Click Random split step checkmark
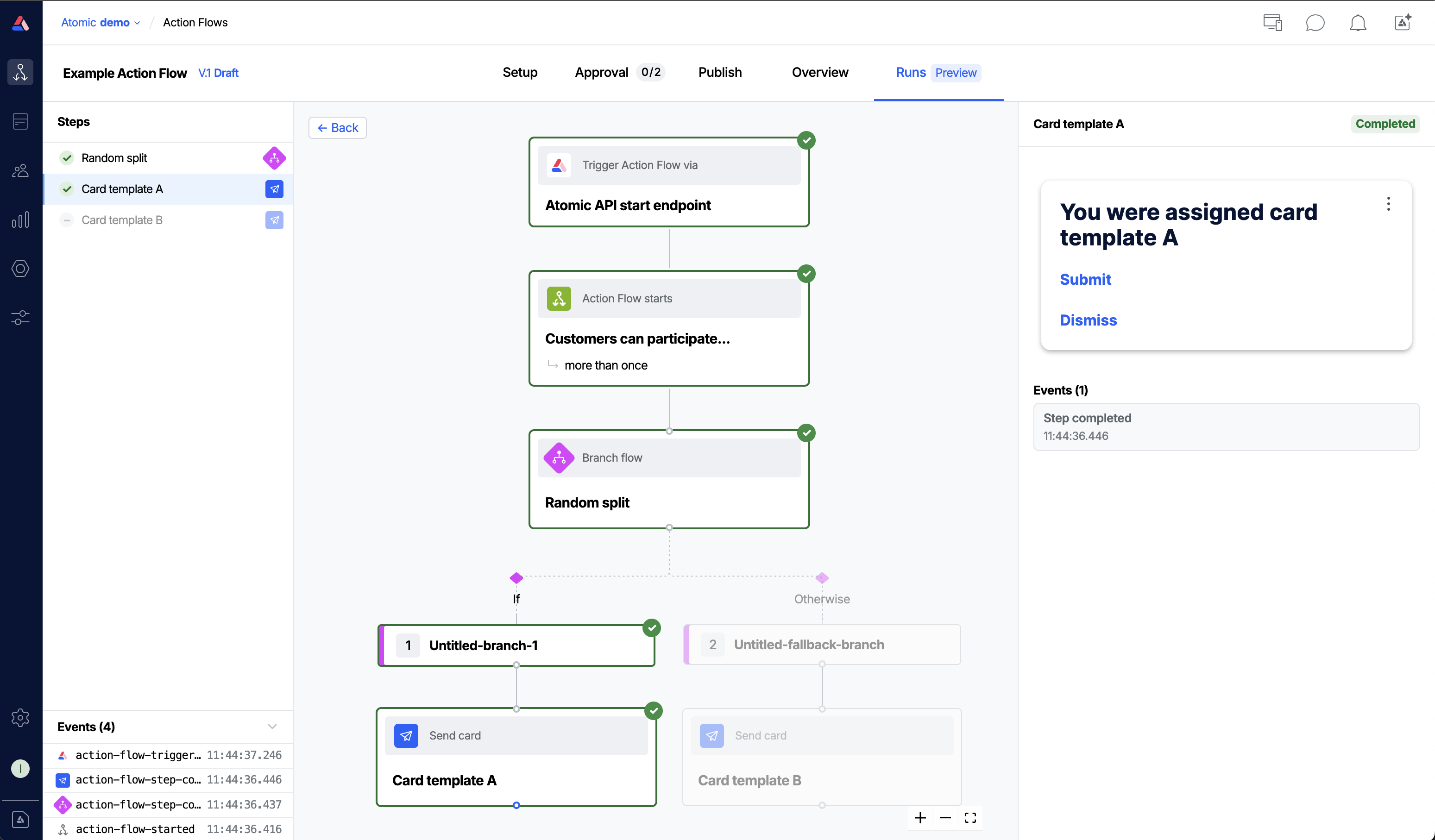 tap(67, 157)
